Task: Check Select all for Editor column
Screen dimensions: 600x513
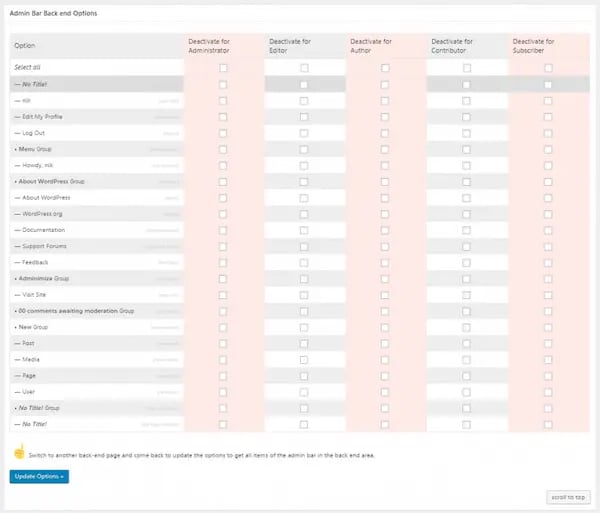Action: [304, 68]
